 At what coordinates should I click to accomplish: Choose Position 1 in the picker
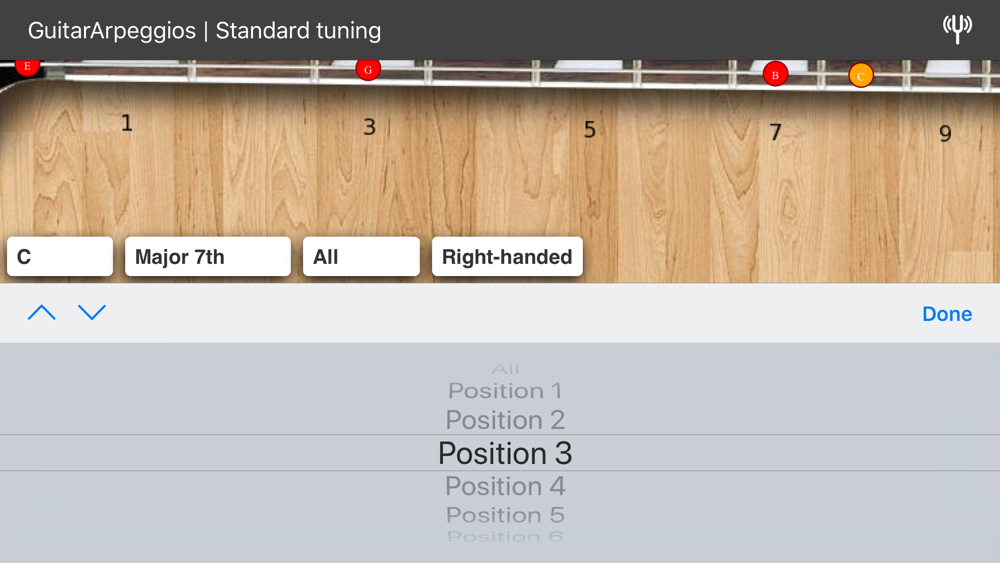505,390
